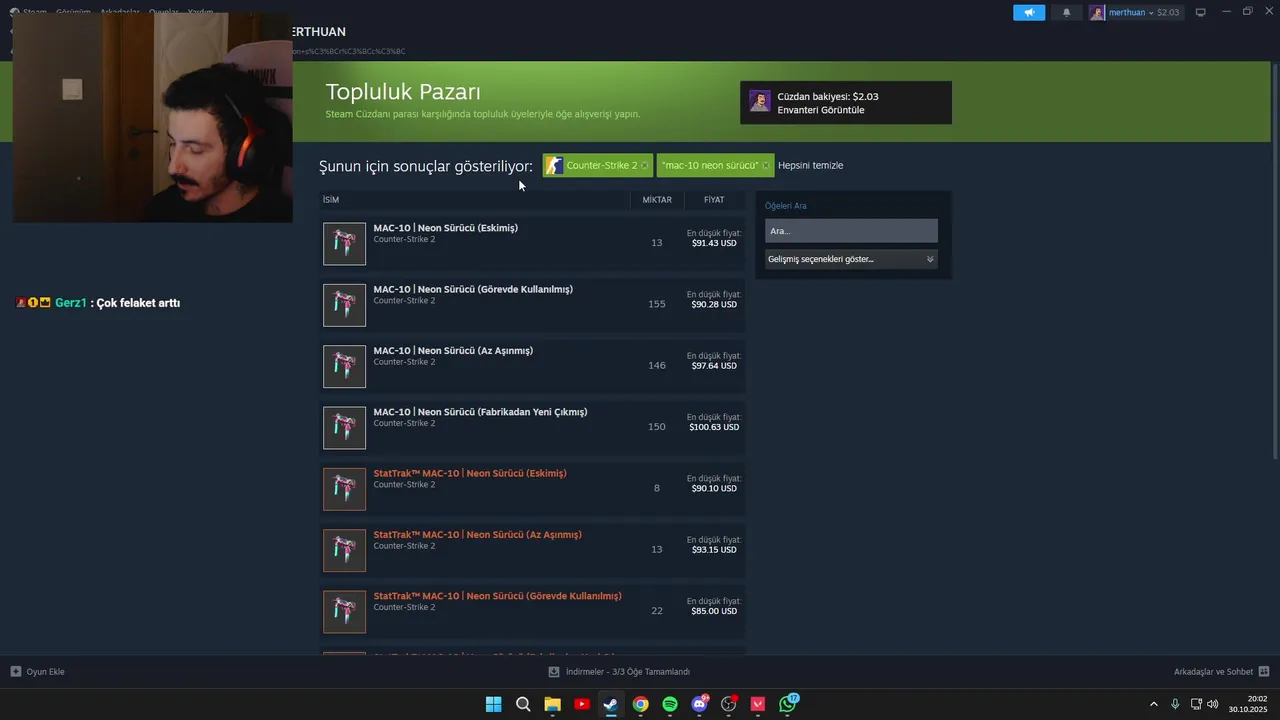Open Google Chrome from the taskbar
1280x720 pixels.
641,704
